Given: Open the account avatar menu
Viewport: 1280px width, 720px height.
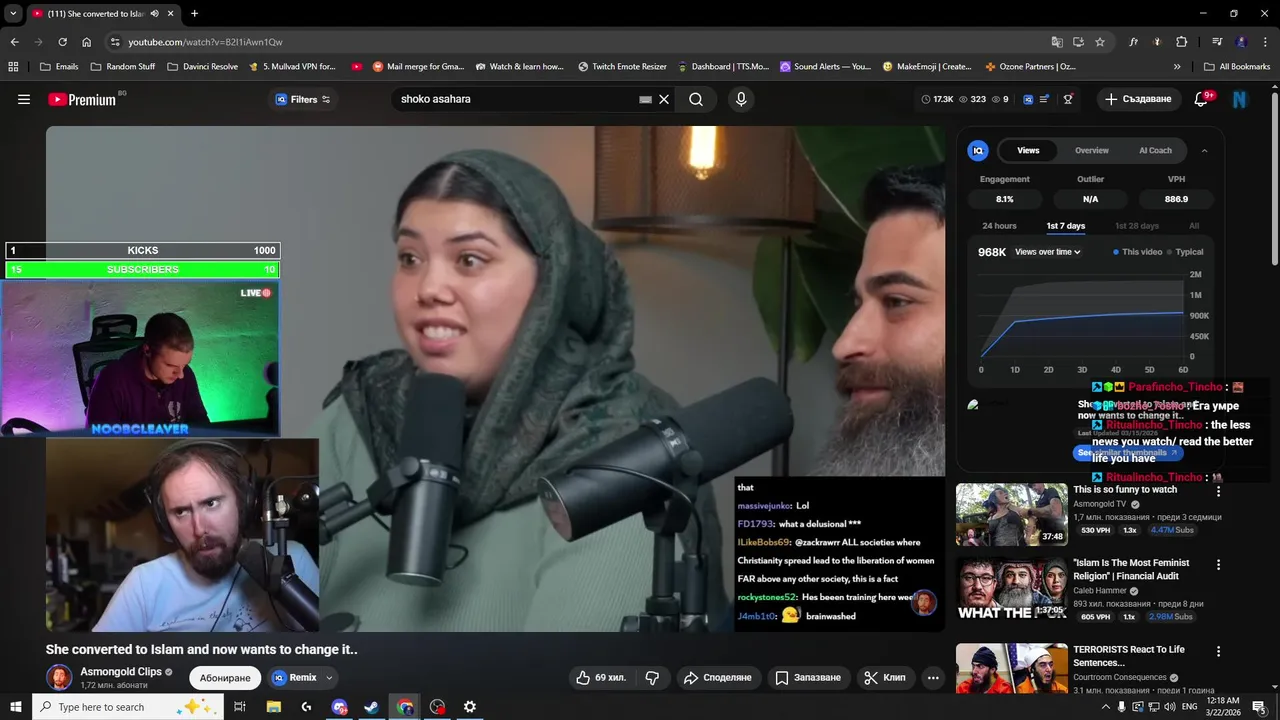Looking at the screenshot, I should point(1240,99).
